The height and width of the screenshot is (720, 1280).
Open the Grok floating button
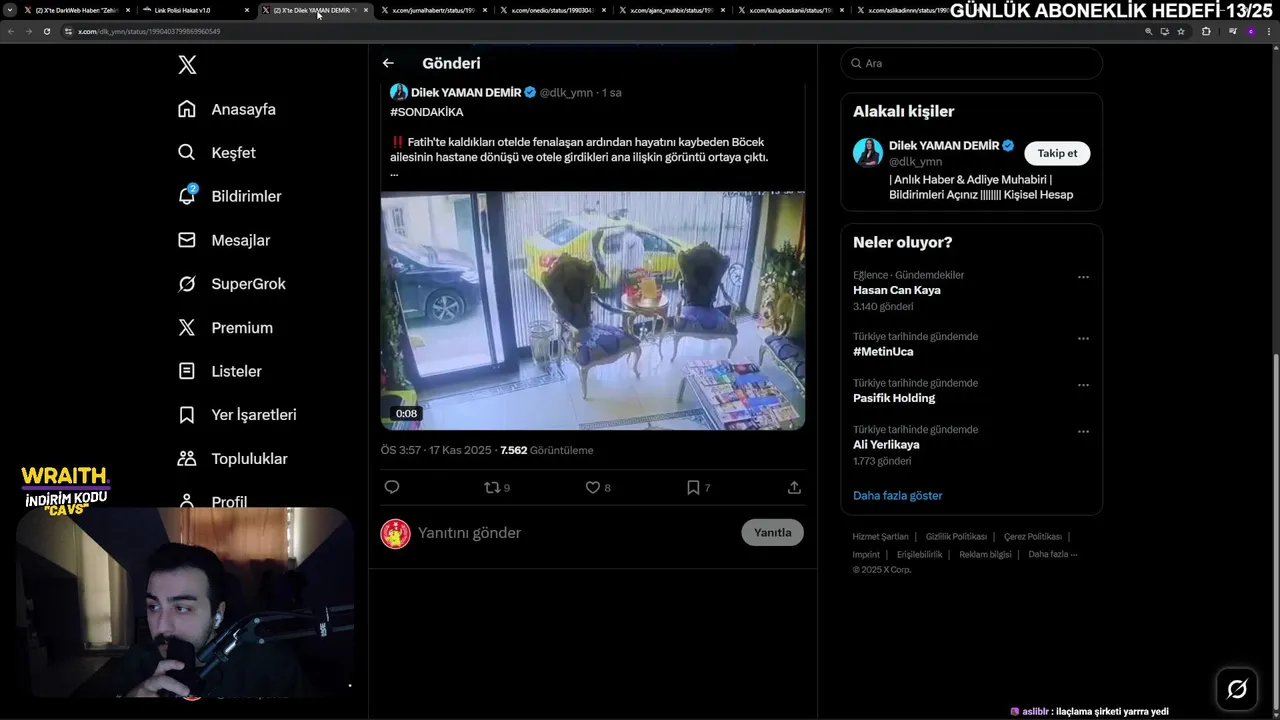1237,689
